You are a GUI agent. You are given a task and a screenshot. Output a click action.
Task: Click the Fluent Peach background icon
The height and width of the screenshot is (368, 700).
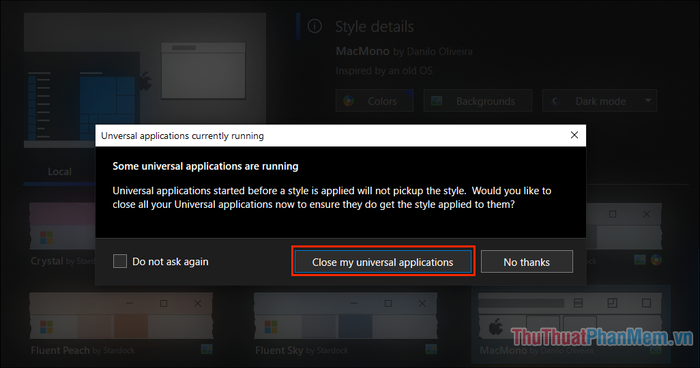click(206, 349)
